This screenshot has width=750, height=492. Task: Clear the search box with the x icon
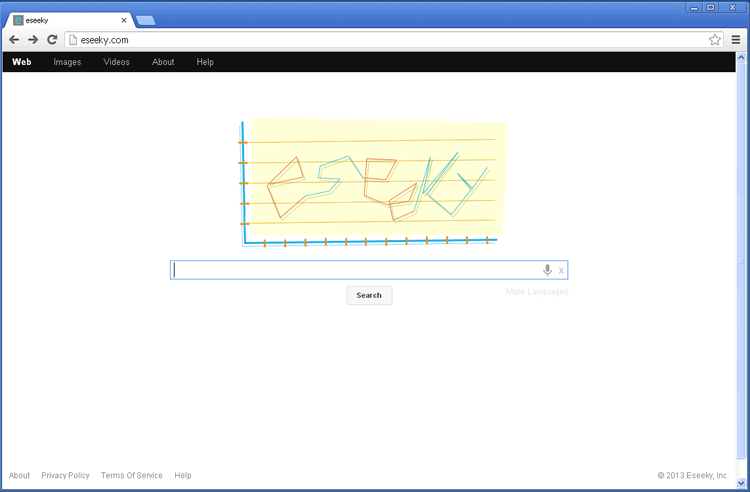[x=561, y=270]
